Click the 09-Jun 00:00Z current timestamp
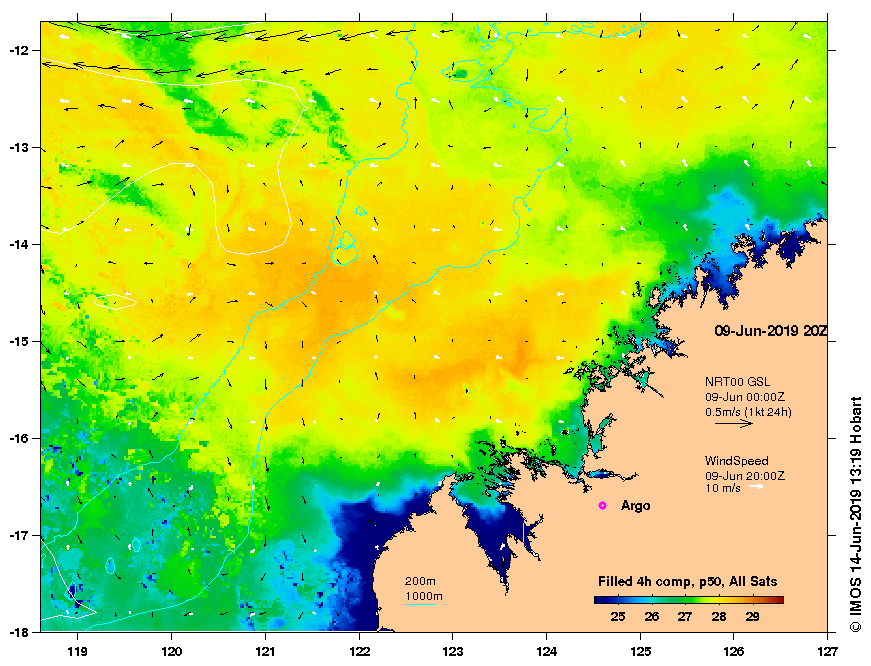Viewport: 871px width, 666px height. pos(745,397)
